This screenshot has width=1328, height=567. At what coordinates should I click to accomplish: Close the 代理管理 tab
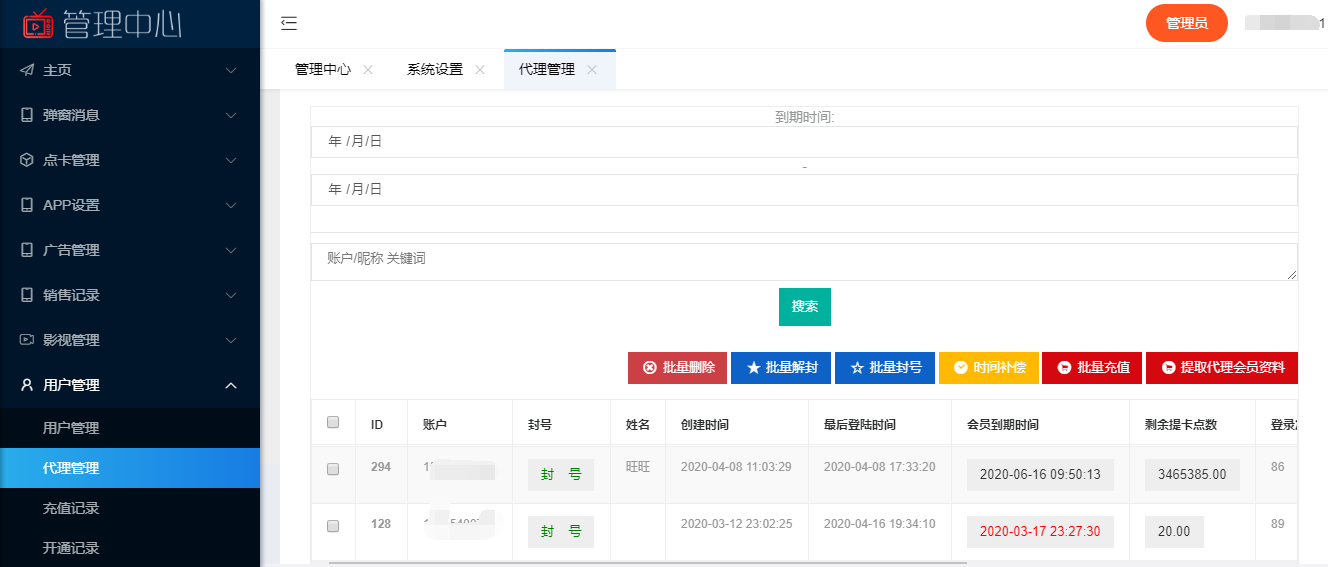[592, 70]
